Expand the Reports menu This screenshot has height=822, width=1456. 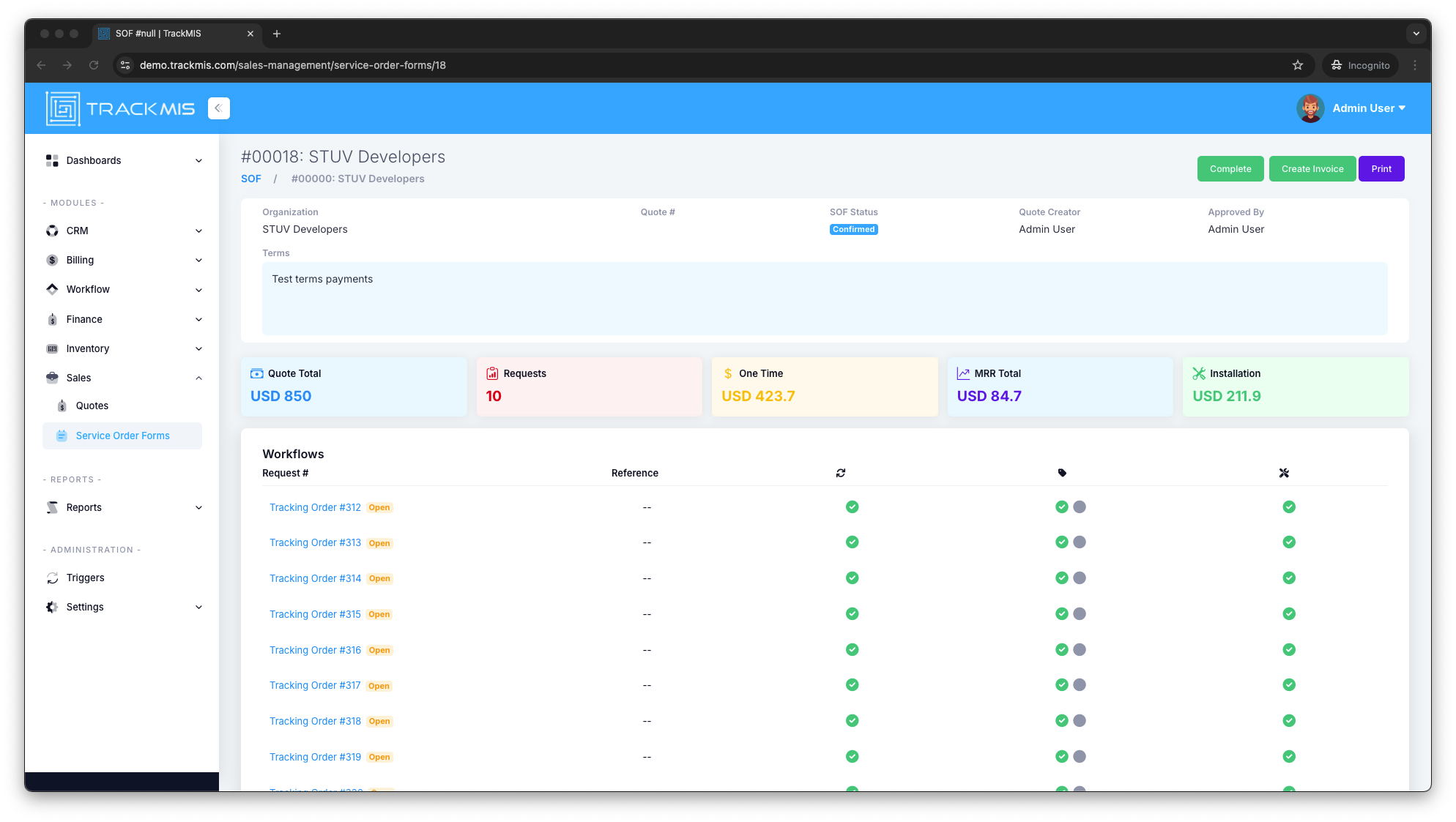point(123,507)
